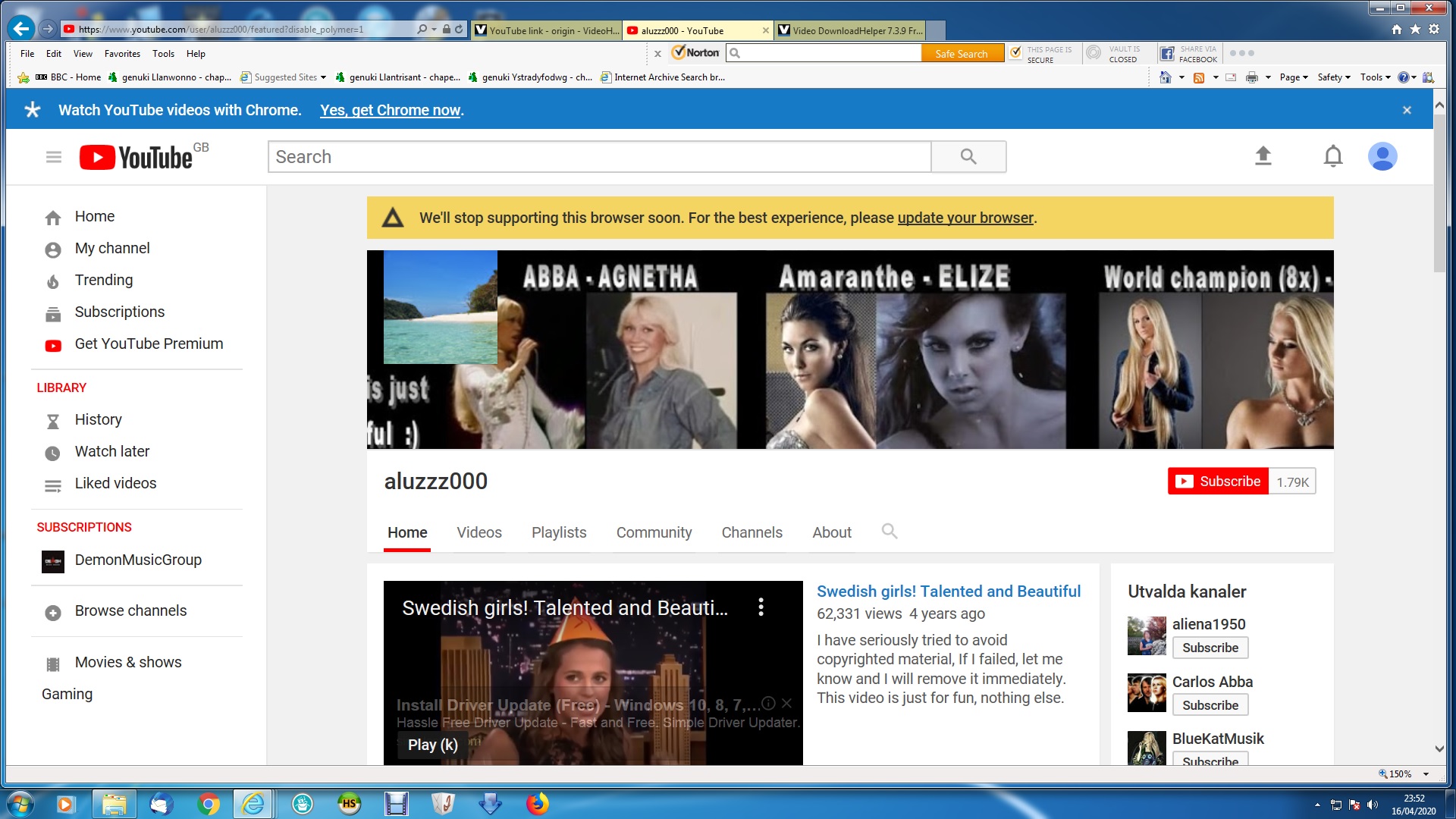Click the Yes, get Chrome now link

click(391, 110)
